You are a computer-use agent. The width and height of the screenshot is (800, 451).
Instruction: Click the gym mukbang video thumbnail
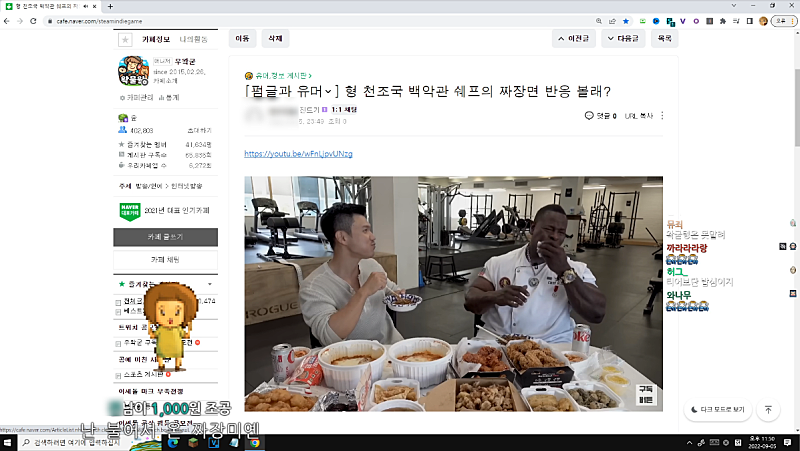pos(454,294)
